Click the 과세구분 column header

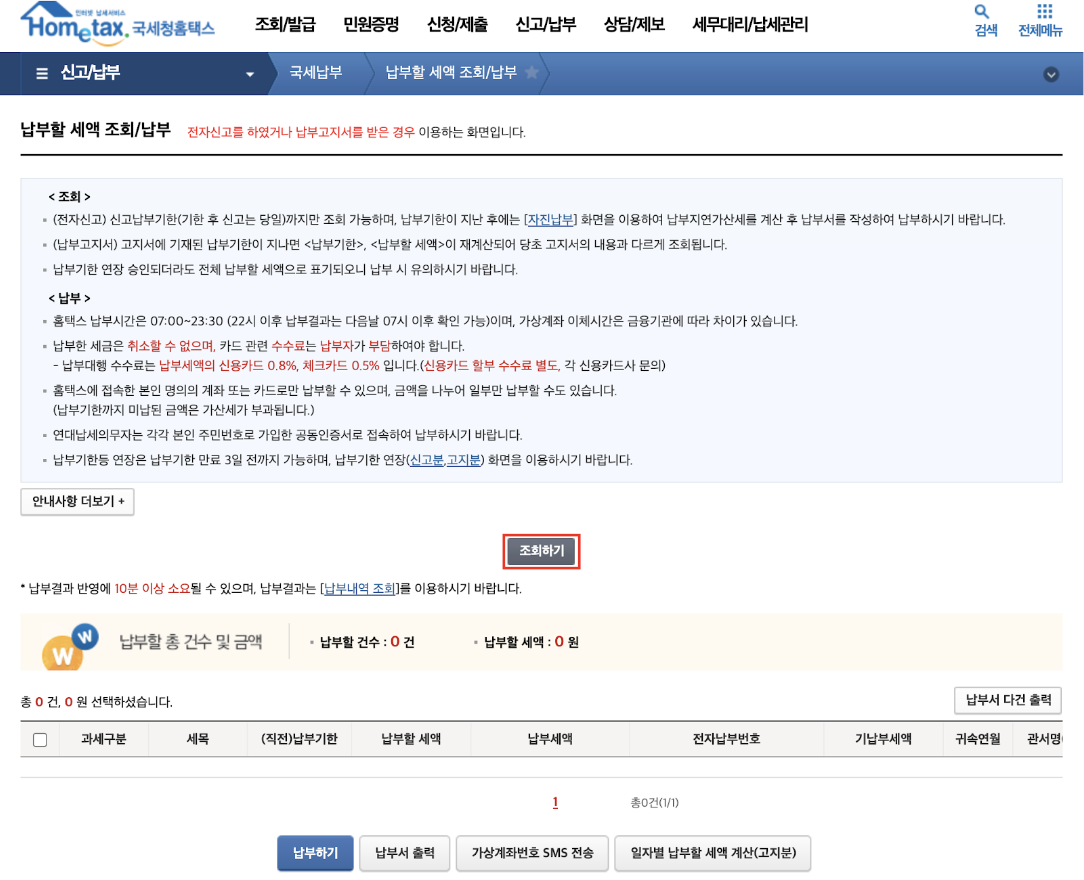click(x=104, y=739)
